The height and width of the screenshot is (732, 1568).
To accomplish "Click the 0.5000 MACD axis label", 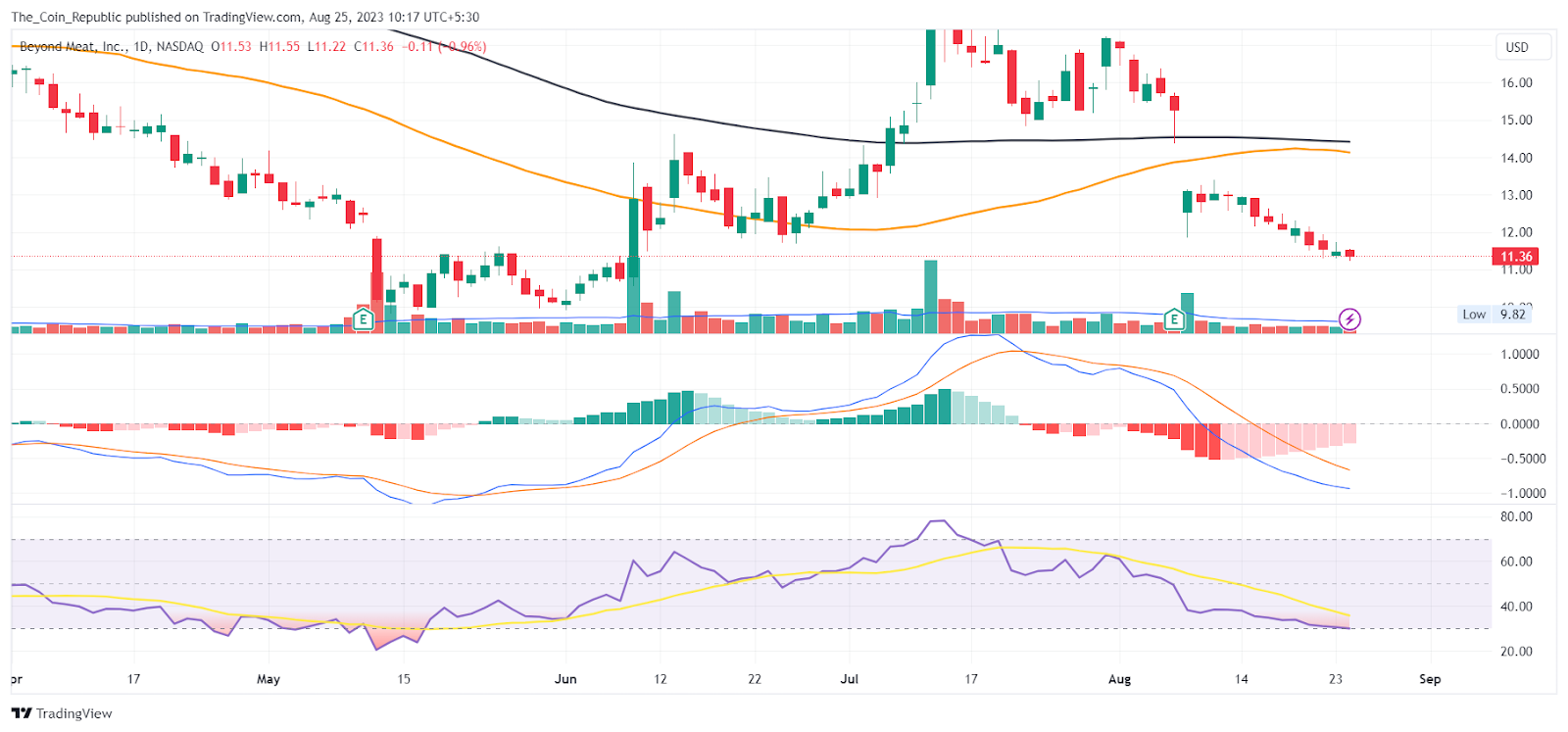I will pos(1520,389).
